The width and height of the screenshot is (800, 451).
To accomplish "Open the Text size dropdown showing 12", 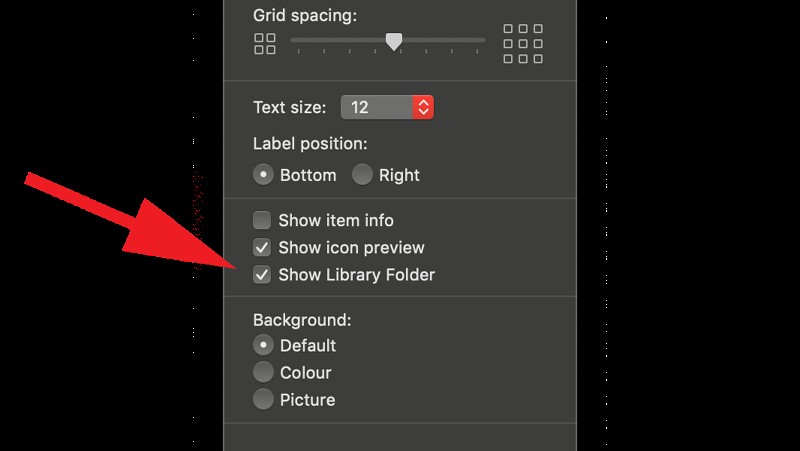I will point(377,107).
